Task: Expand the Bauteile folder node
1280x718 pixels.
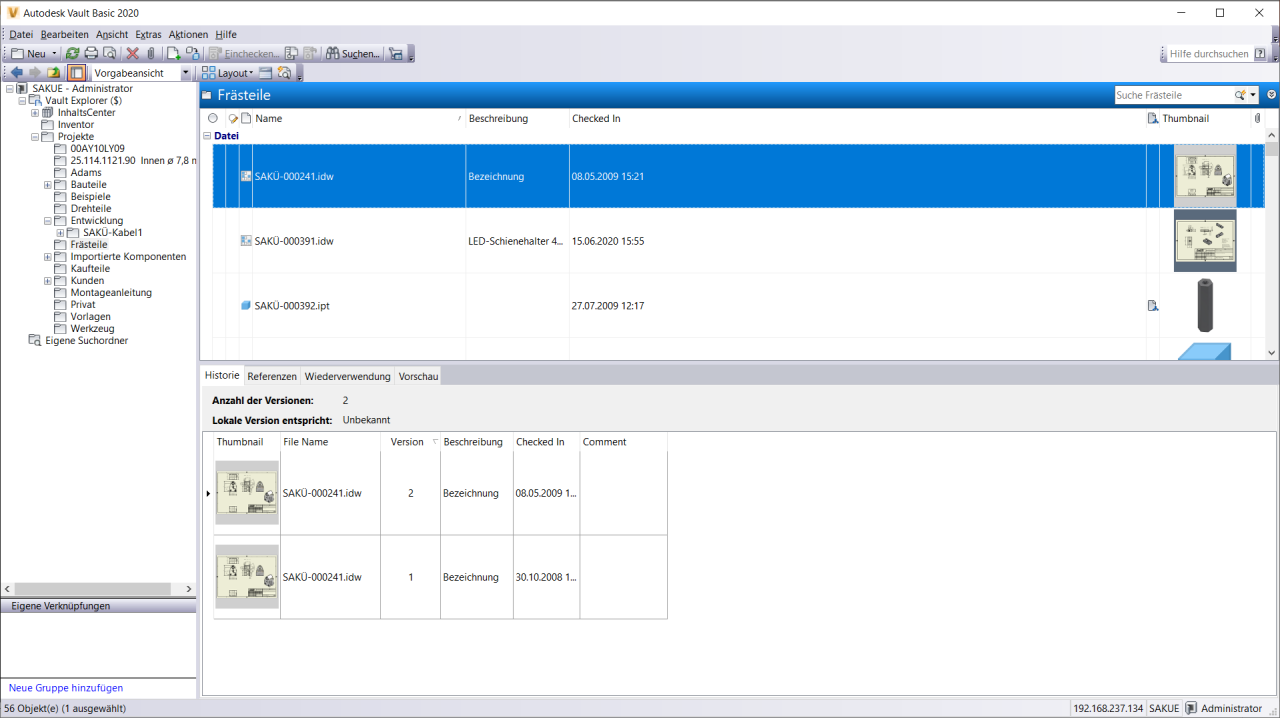Action: click(48, 185)
